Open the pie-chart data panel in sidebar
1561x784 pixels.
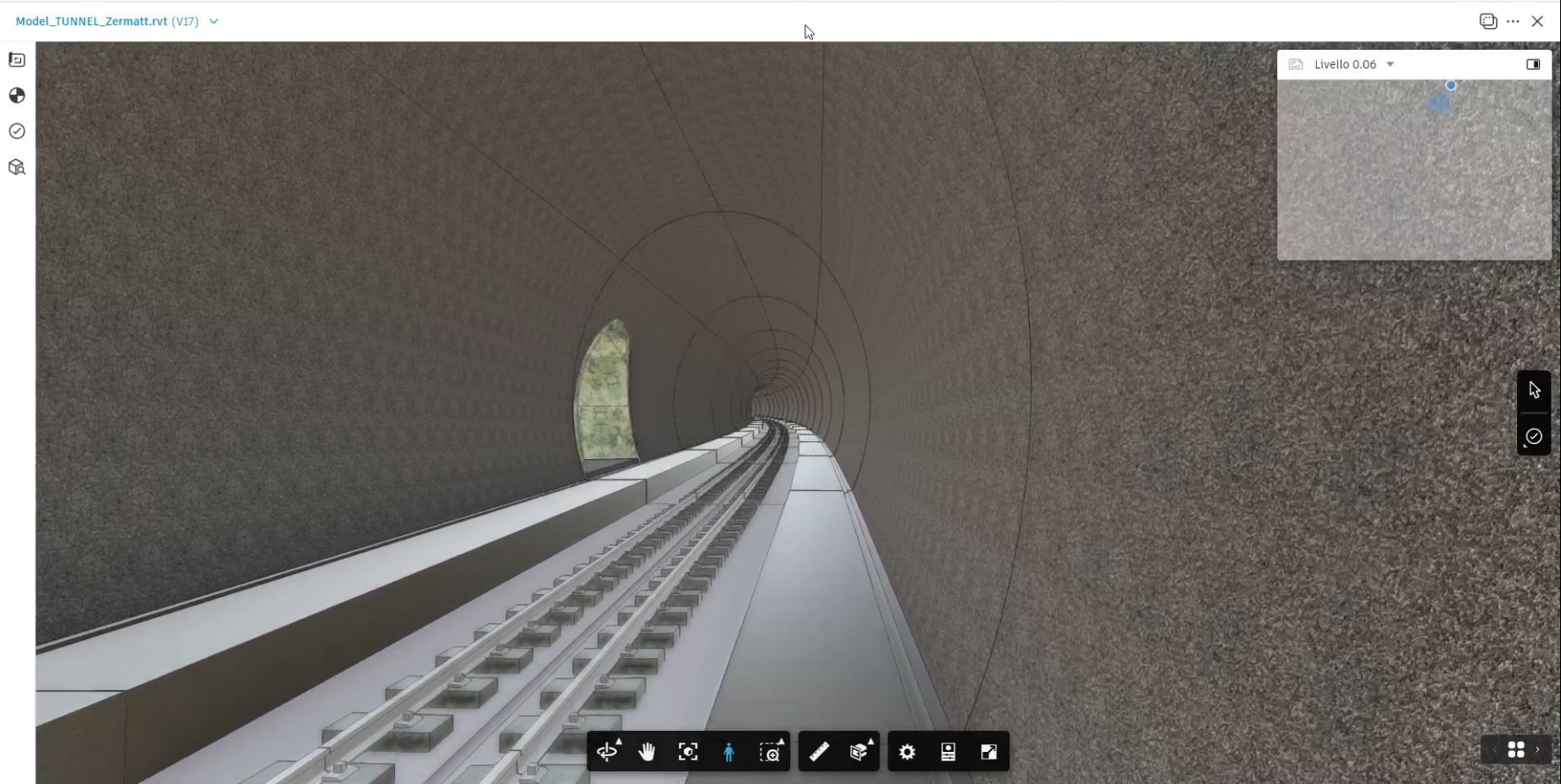(17, 95)
